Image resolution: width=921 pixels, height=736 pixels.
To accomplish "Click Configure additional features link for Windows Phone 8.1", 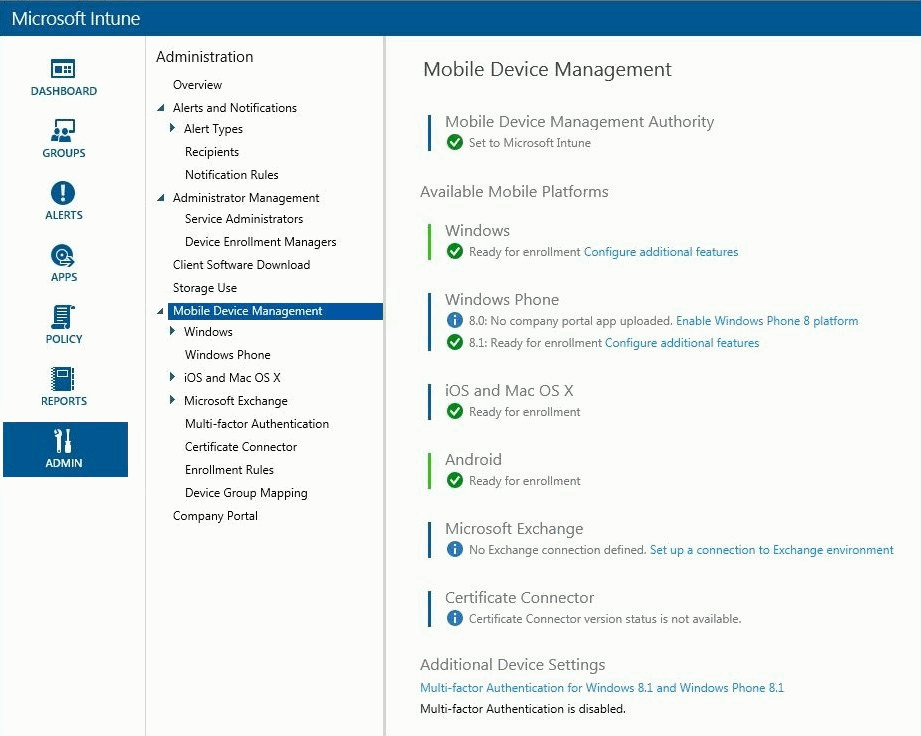I will 682,342.
